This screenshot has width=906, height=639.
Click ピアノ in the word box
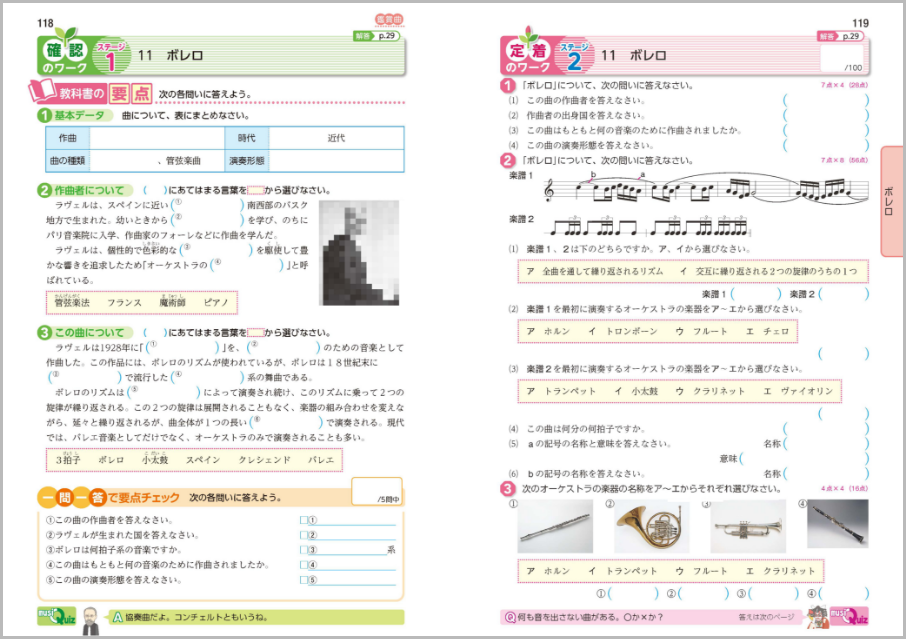tap(216, 303)
